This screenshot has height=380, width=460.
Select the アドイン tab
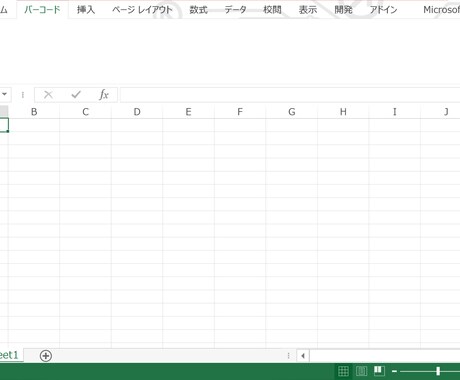pyautogui.click(x=383, y=10)
